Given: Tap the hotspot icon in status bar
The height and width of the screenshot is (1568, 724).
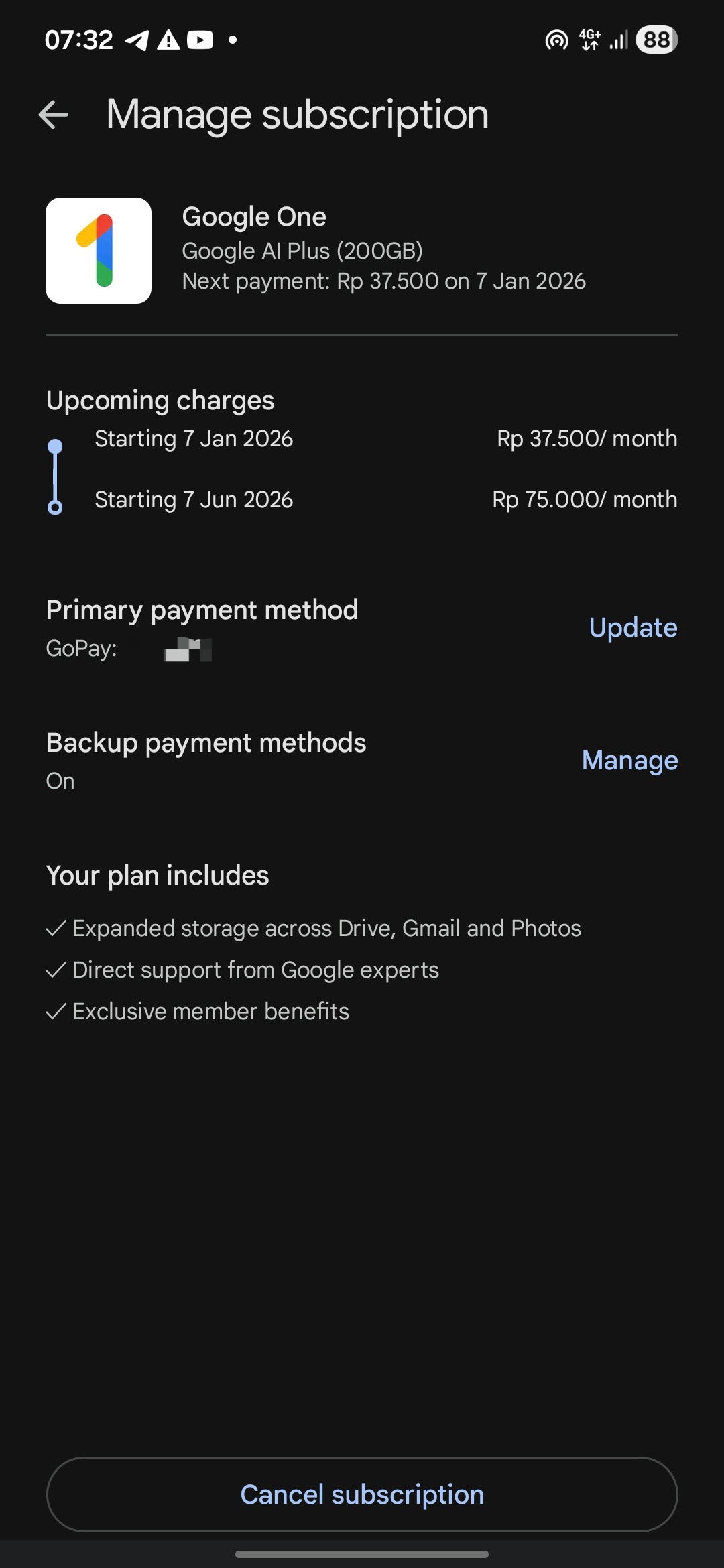Looking at the screenshot, I should tap(556, 40).
